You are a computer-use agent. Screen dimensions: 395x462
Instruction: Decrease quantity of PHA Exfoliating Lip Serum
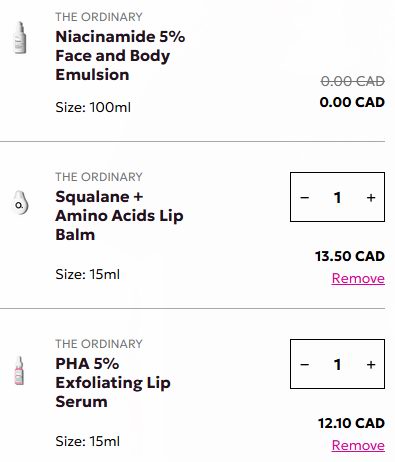point(304,364)
